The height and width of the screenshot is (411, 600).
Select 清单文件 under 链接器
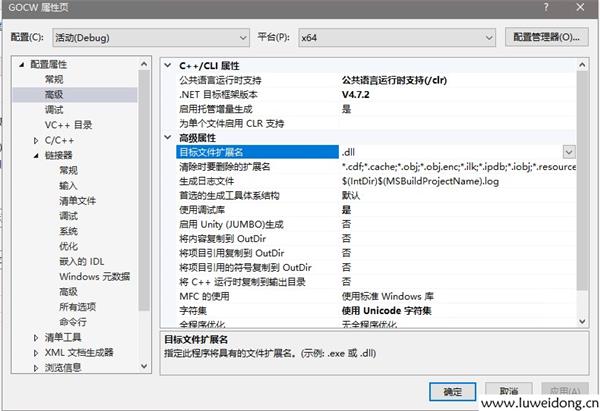[x=78, y=201]
